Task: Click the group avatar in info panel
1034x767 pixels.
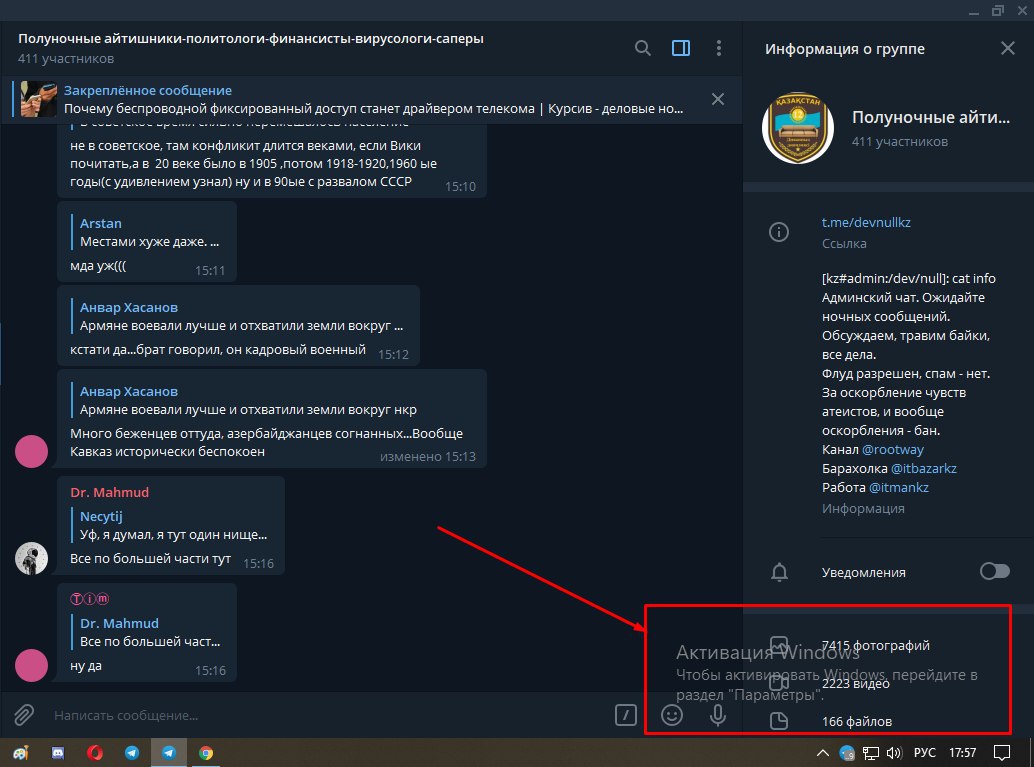Action: pyautogui.click(x=798, y=127)
